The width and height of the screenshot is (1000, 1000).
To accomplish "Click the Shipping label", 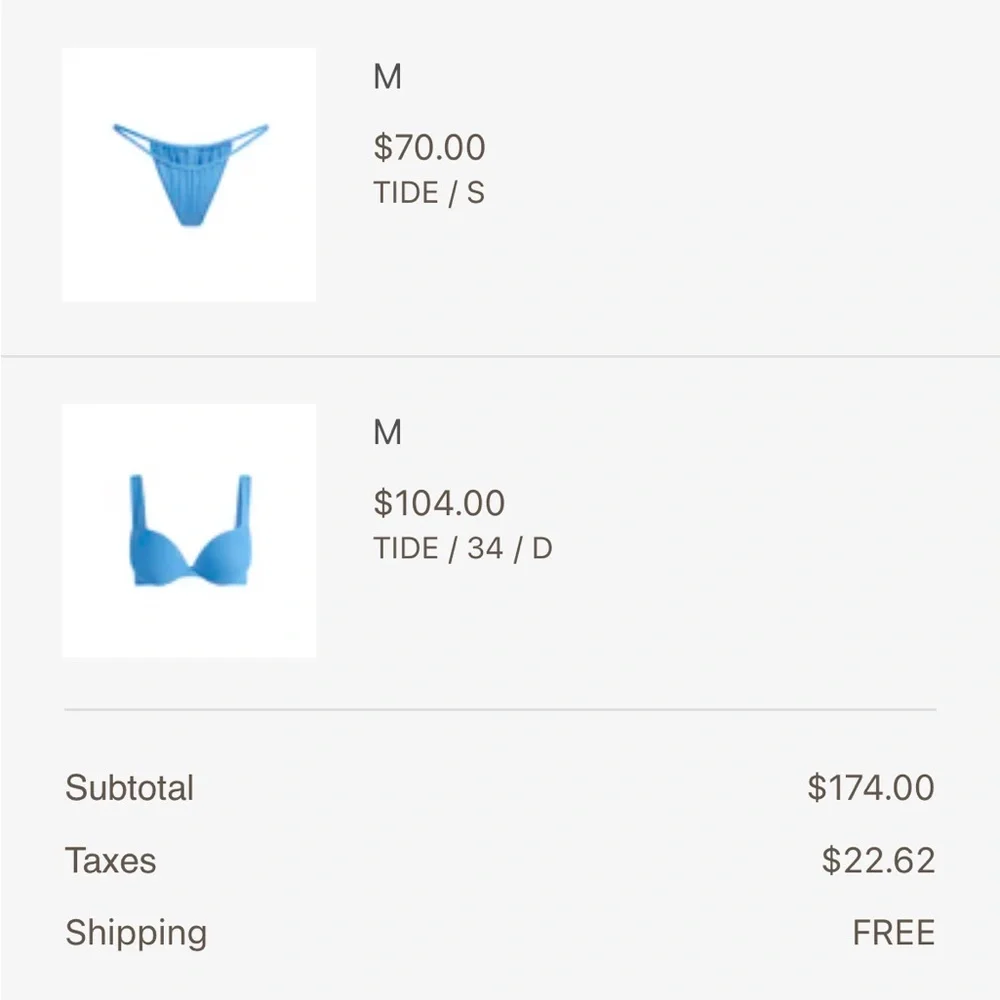I will pos(136,933).
